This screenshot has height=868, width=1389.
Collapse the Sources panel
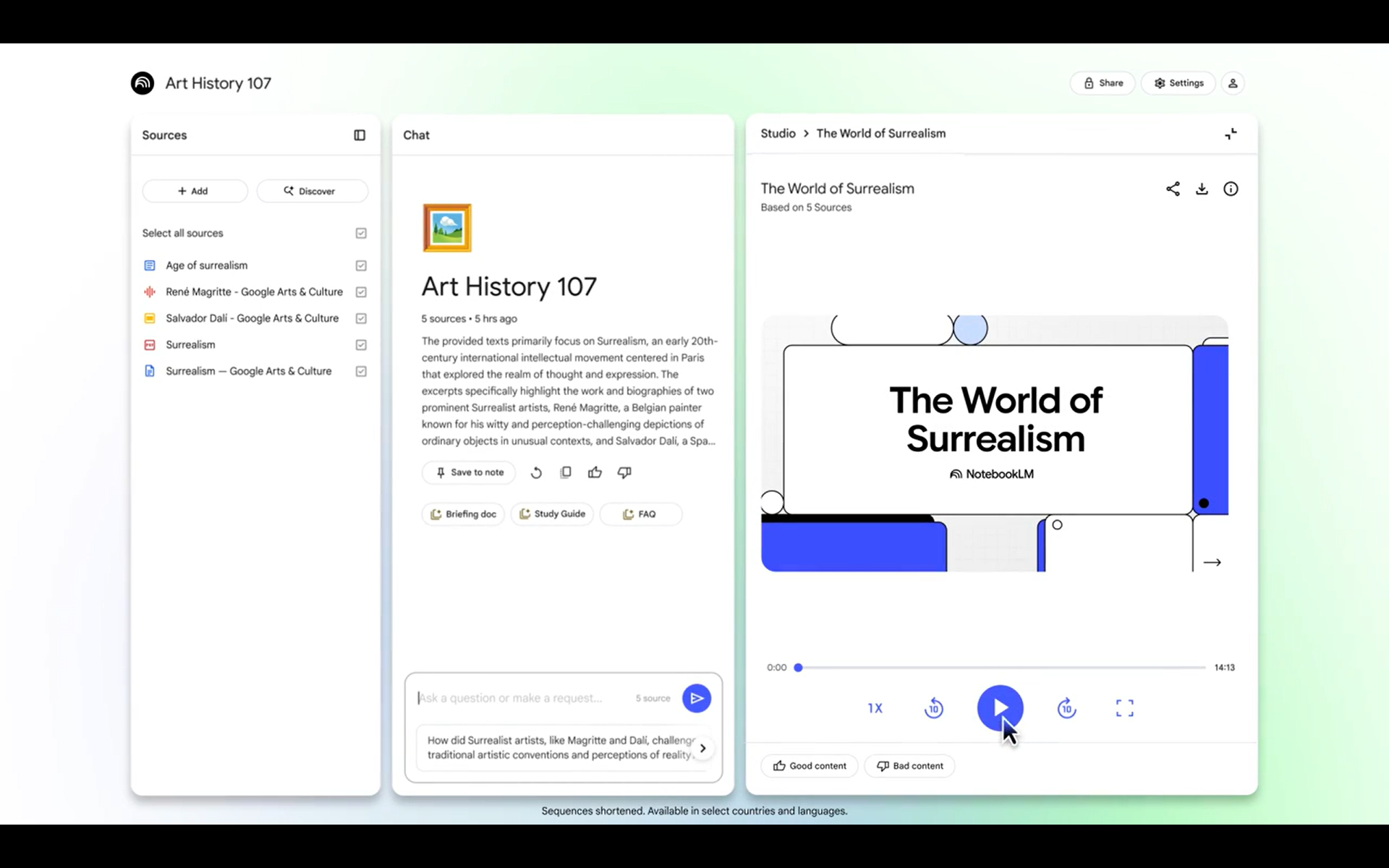[x=360, y=135]
